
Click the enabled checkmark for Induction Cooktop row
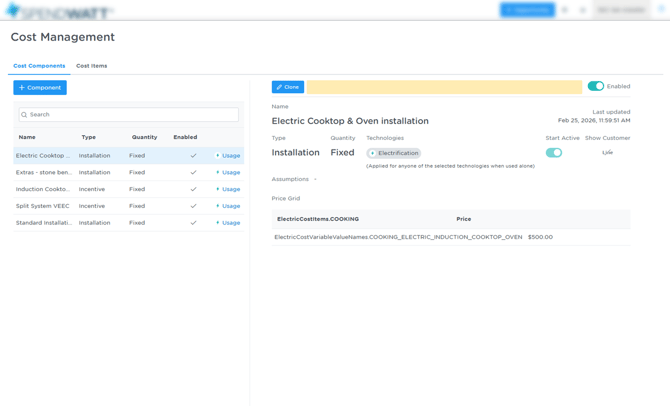[193, 189]
